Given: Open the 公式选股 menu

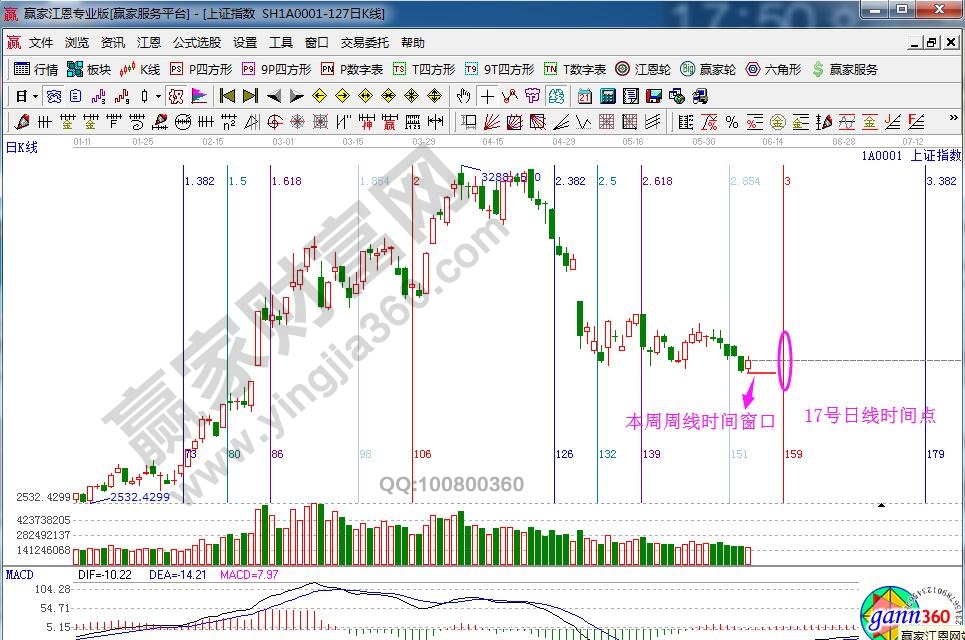Looking at the screenshot, I should click(x=197, y=43).
